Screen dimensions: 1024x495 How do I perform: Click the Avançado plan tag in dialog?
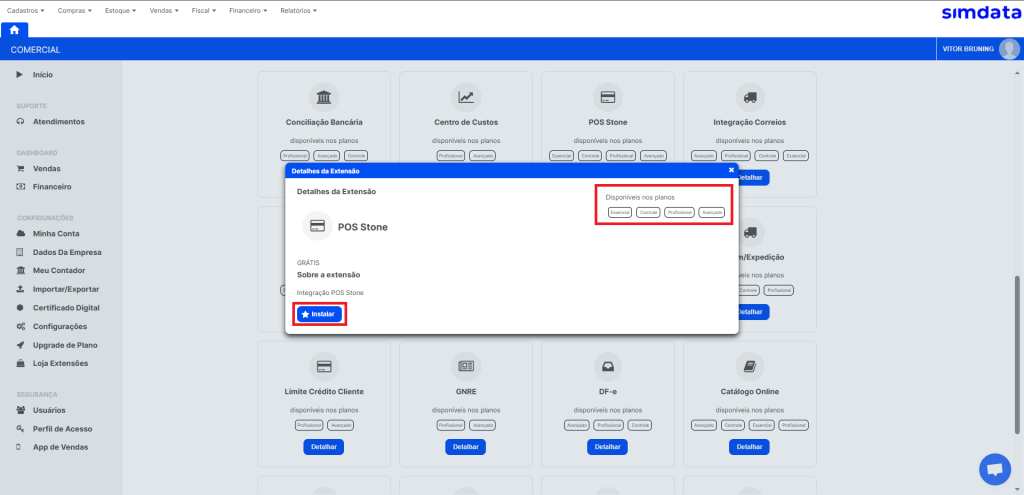(712, 212)
